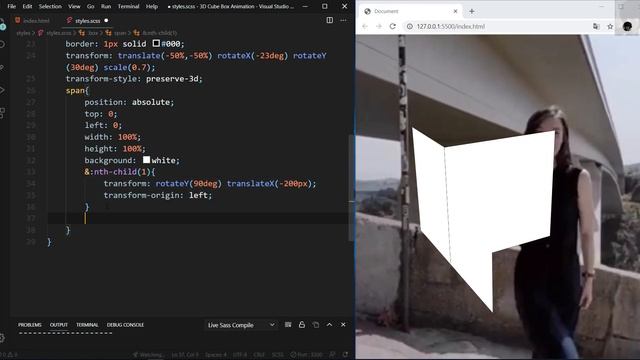Screen dimensions: 640x360
Task: Click the transform-origin: left line
Action: [158, 195]
